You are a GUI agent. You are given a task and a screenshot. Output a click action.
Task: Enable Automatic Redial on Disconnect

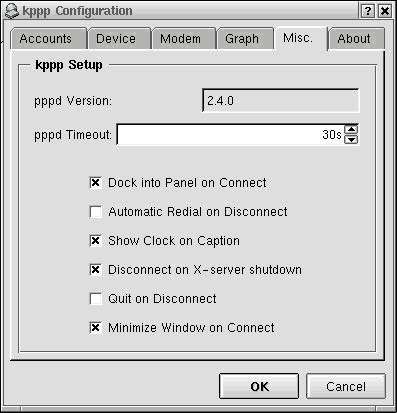pos(96,212)
